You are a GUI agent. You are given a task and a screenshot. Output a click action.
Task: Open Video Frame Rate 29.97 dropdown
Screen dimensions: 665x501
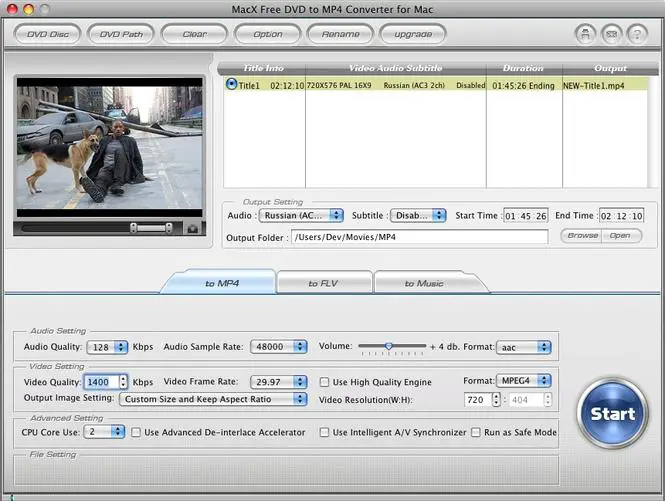(279, 382)
